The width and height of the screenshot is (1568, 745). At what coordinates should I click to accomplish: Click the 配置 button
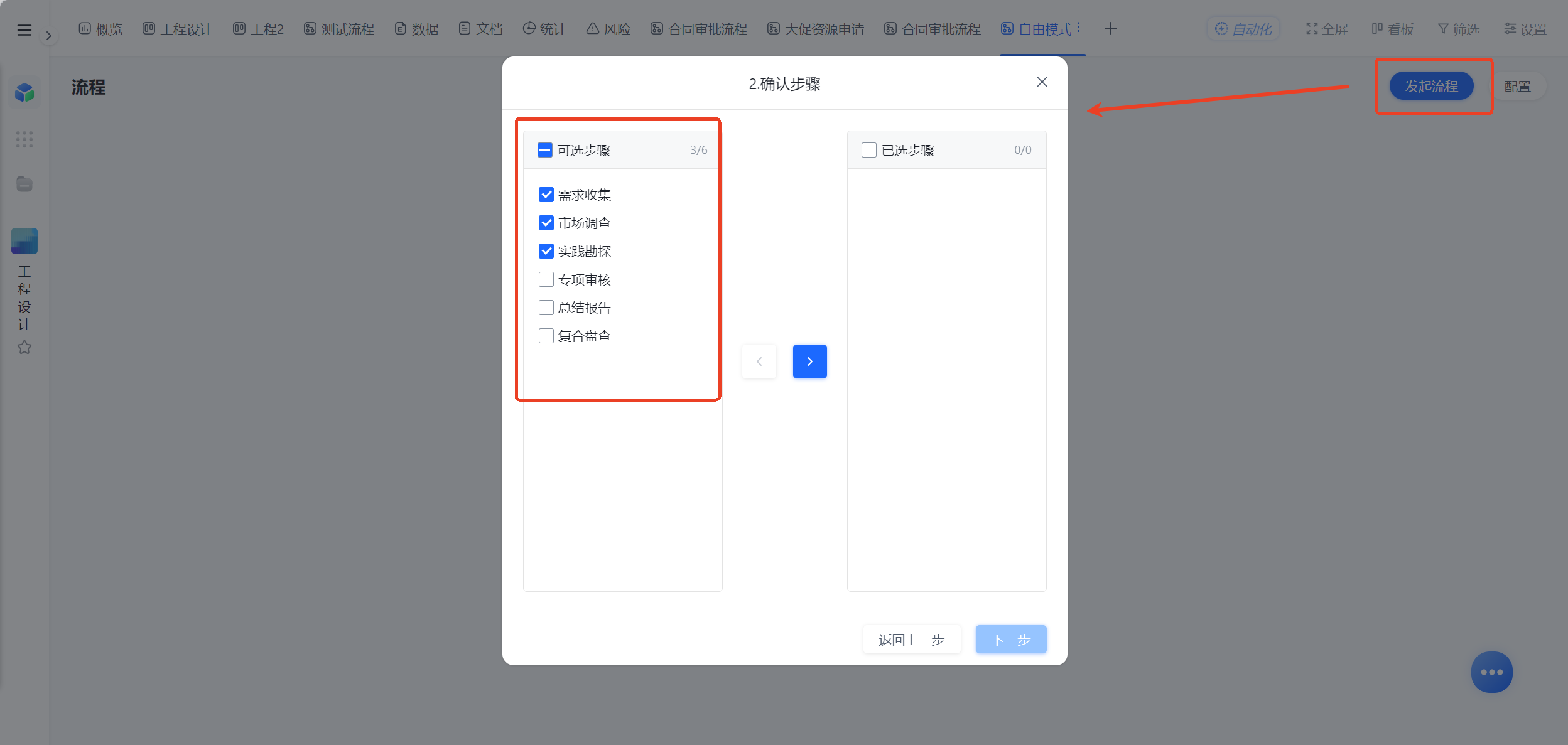[x=1517, y=86]
